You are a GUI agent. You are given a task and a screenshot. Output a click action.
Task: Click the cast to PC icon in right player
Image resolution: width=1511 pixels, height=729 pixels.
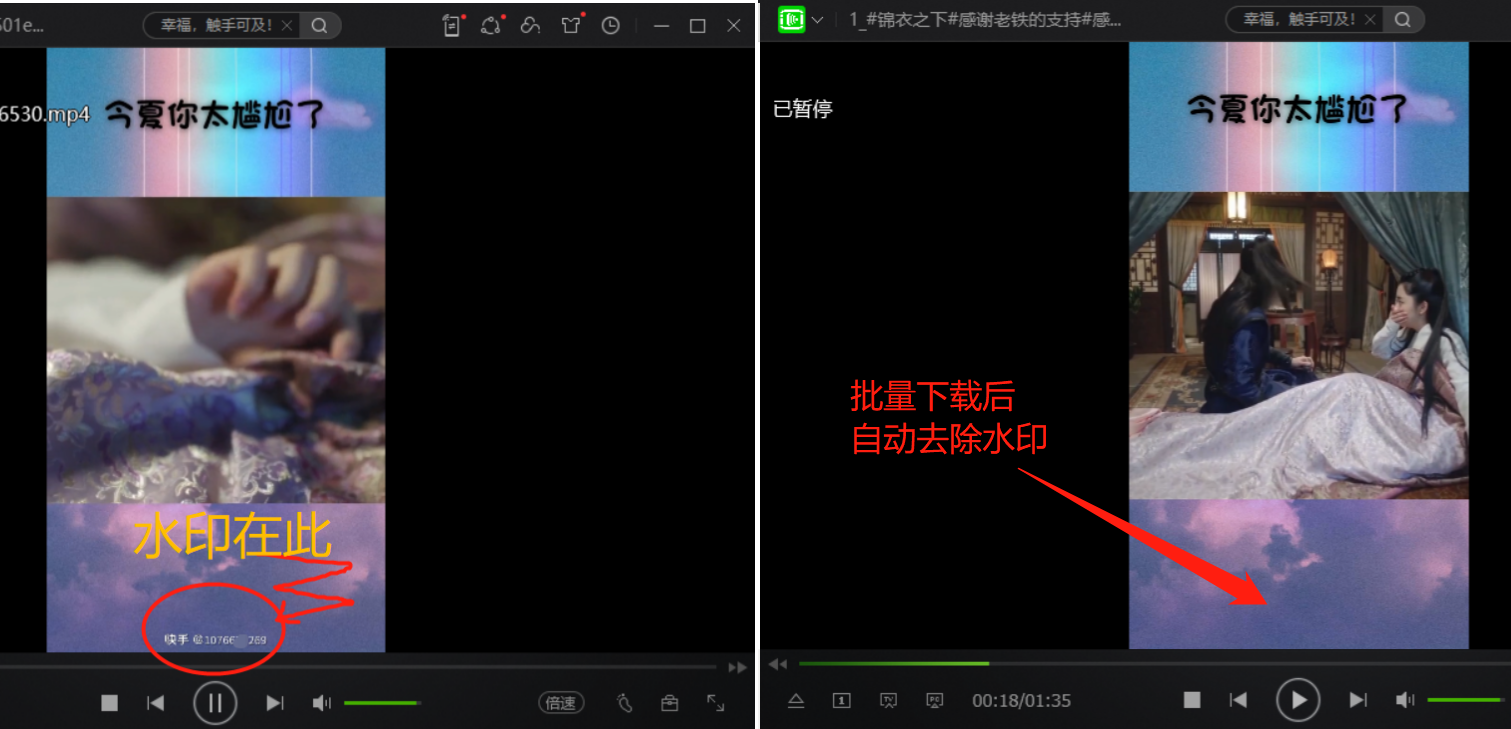(x=935, y=700)
